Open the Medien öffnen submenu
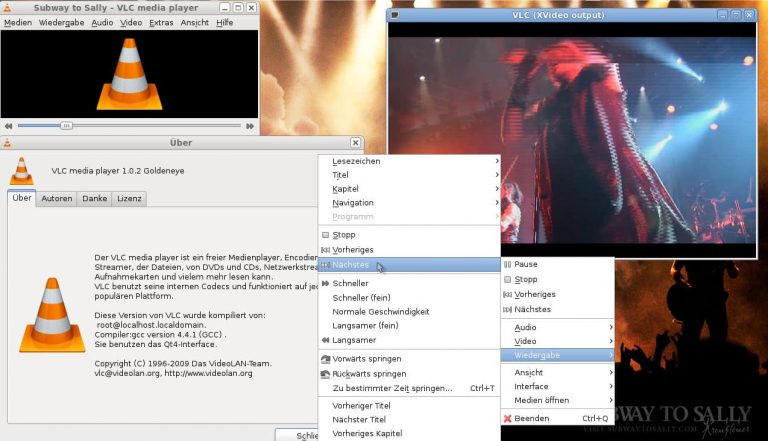 541,400
